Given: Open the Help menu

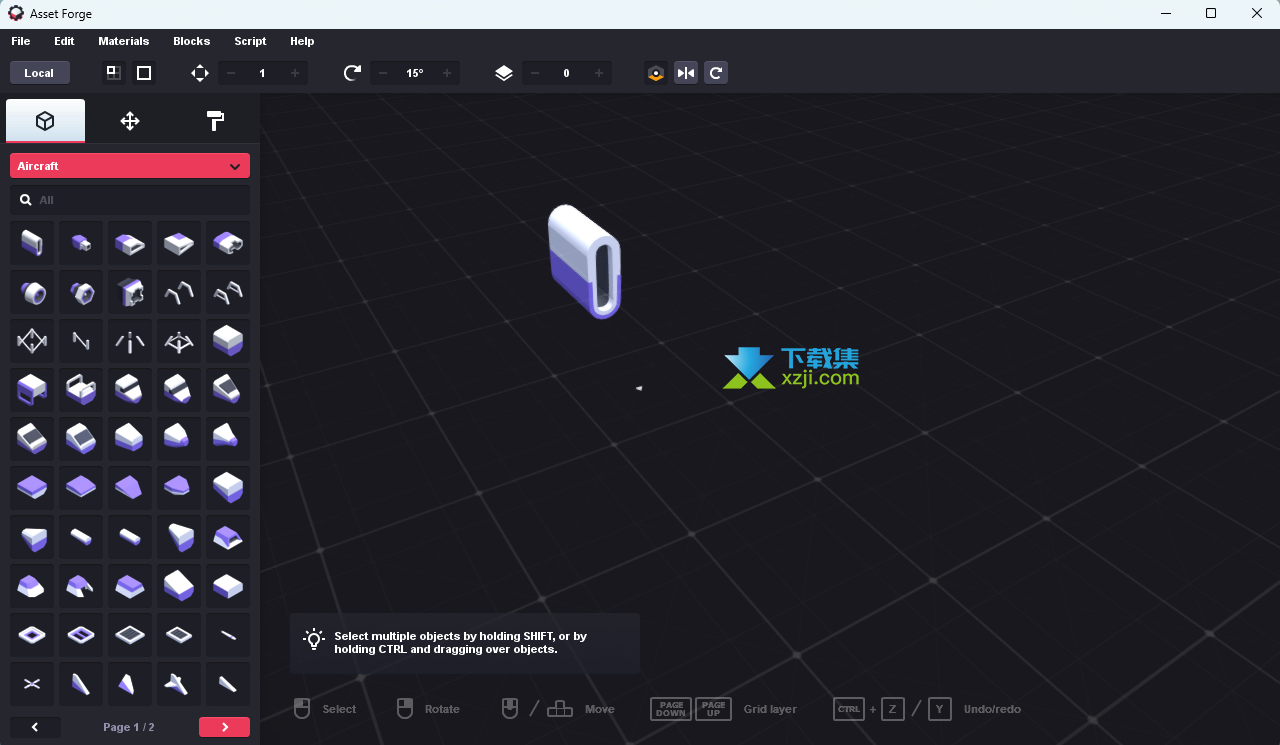Looking at the screenshot, I should [x=302, y=41].
